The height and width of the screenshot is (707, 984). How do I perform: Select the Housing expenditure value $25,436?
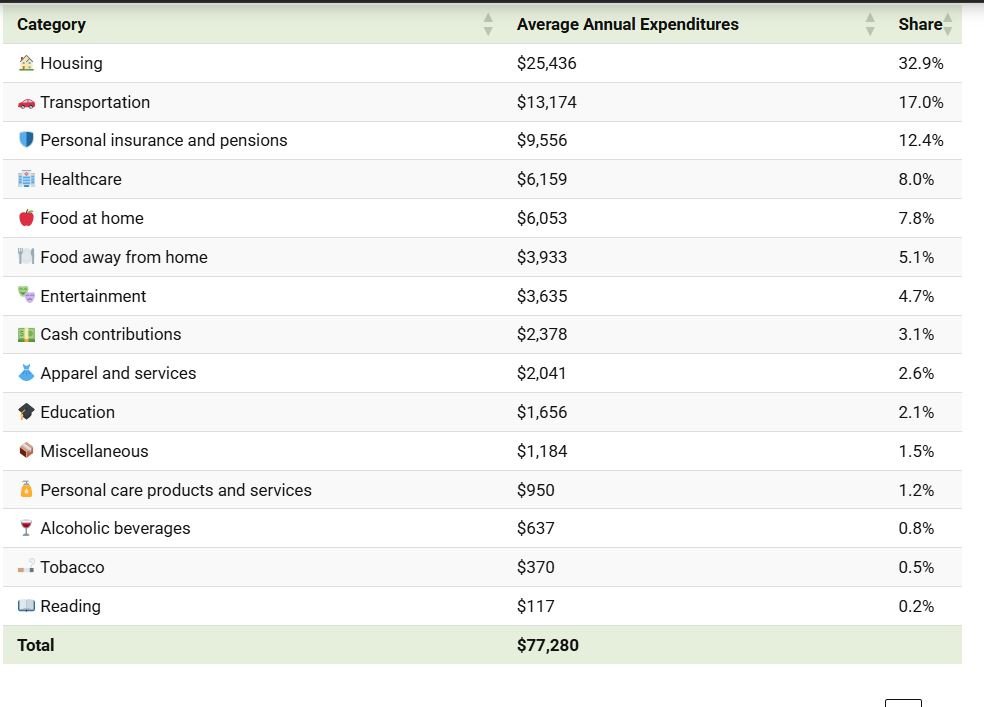546,63
